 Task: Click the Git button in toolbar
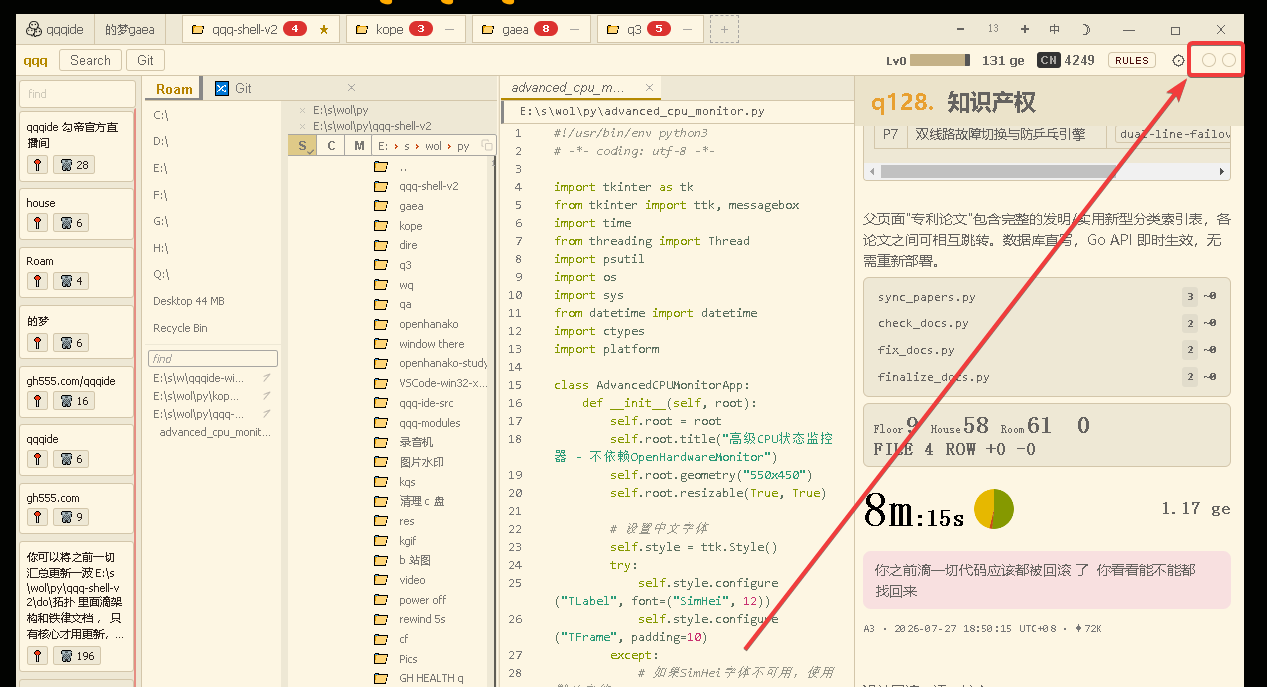pyautogui.click(x=146, y=60)
